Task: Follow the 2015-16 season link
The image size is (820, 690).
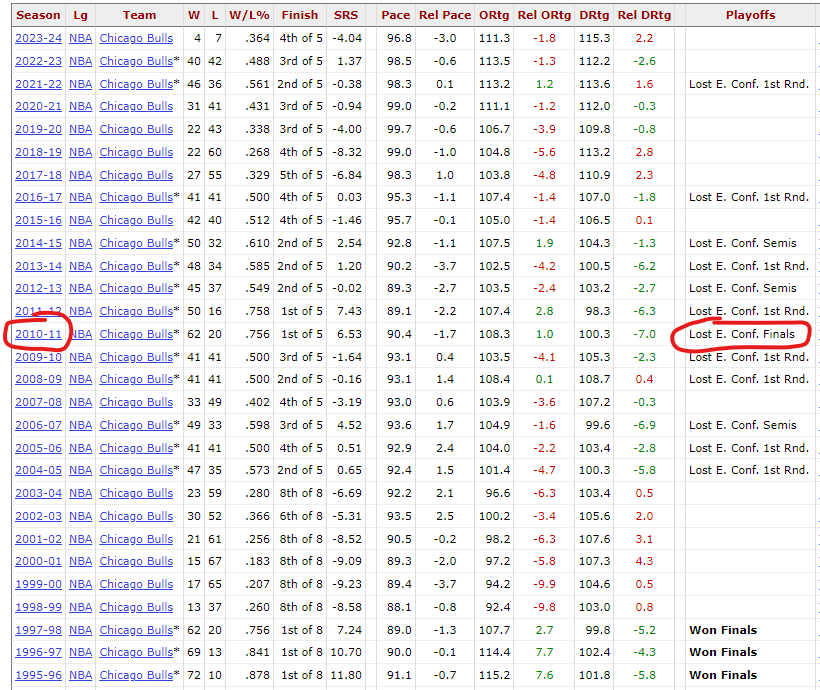Action: point(38,220)
